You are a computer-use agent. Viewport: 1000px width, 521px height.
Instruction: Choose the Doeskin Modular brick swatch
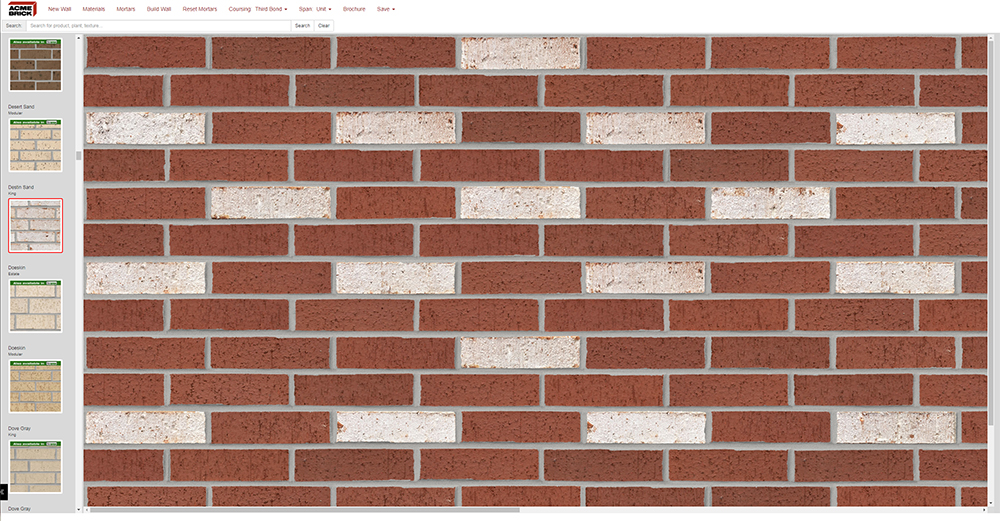35,386
